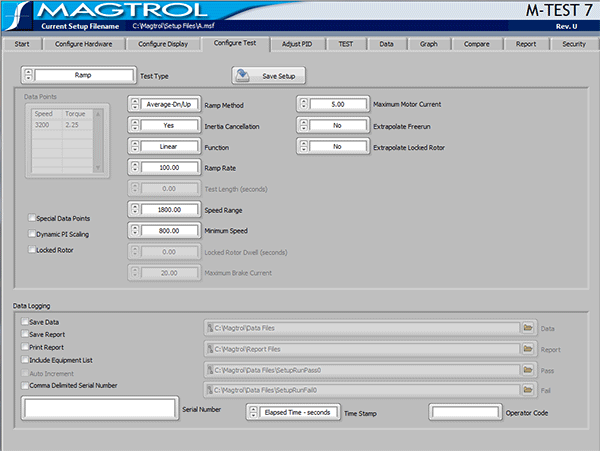Click the Time Stamp stepper arrows
Screen dimensions: 600x451
pyautogui.click(x=253, y=412)
